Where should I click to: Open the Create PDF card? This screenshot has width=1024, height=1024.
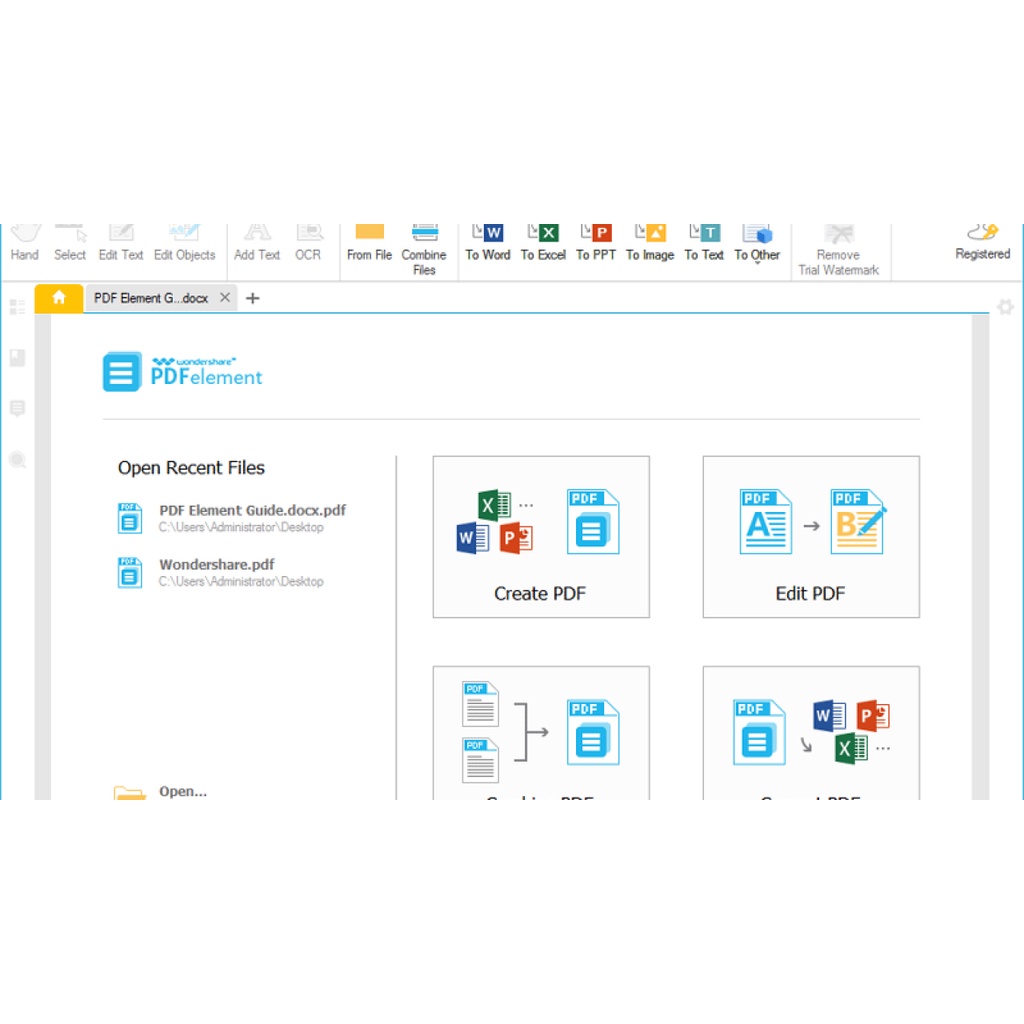coord(540,537)
